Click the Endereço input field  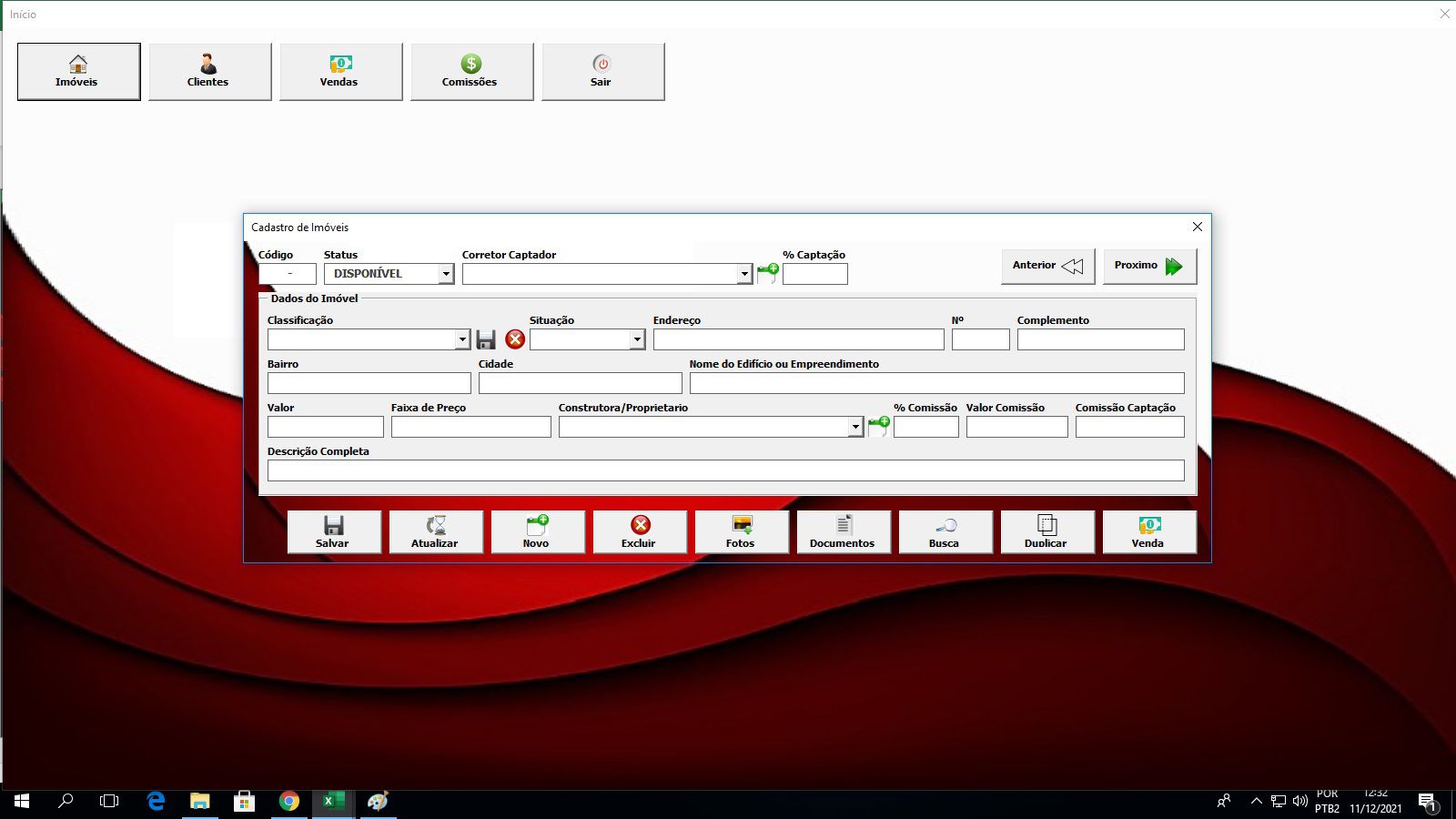coord(798,339)
